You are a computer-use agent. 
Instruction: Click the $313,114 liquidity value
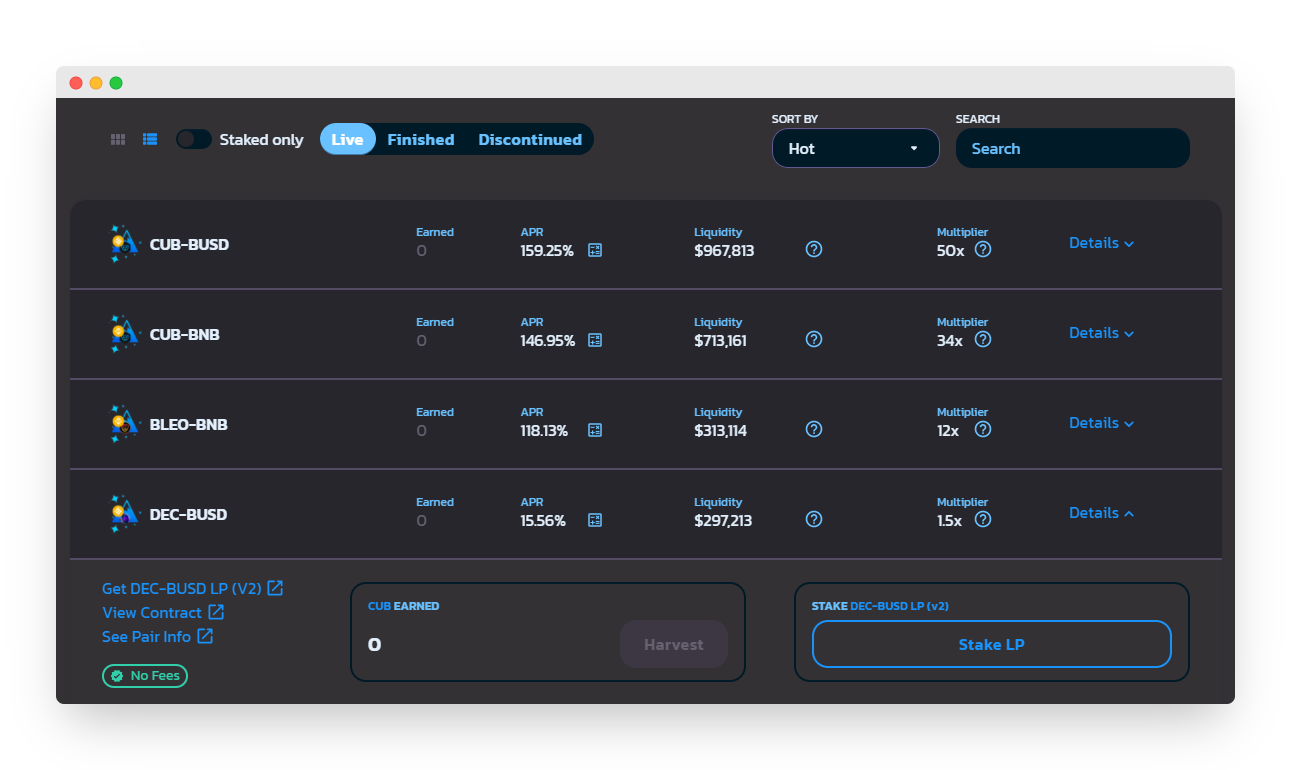point(720,430)
